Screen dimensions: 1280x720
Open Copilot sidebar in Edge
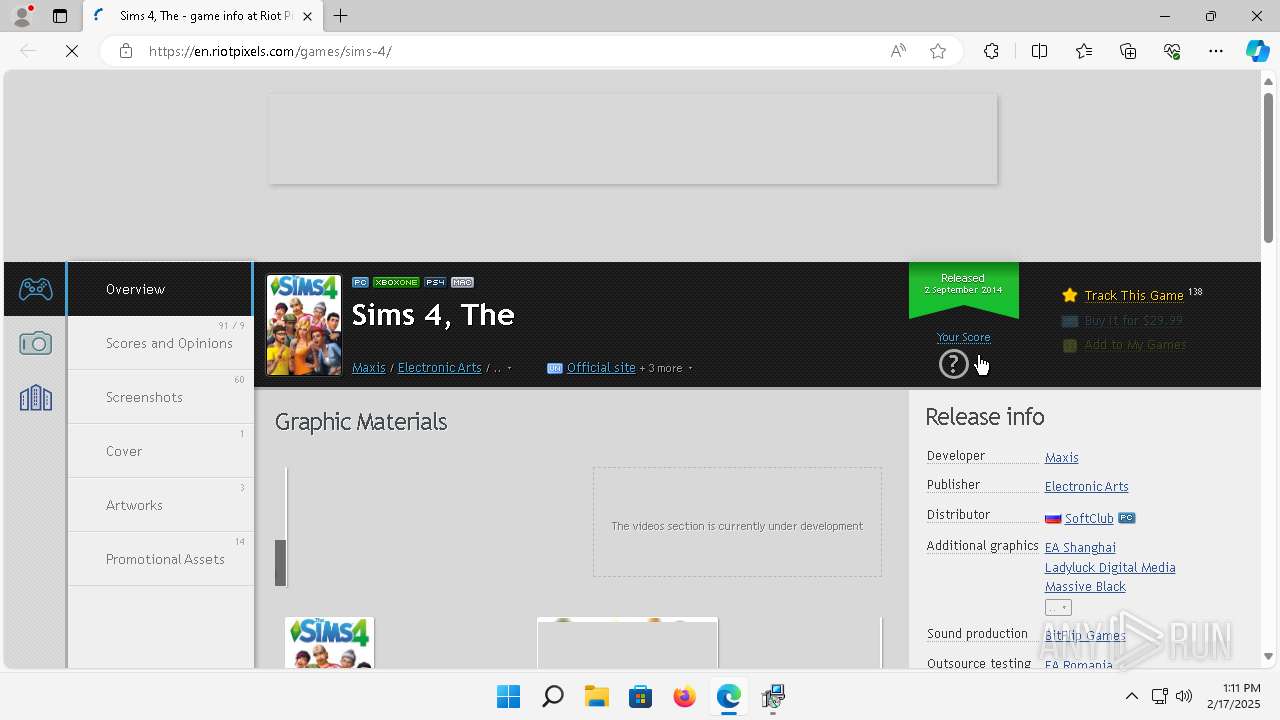[1257, 51]
